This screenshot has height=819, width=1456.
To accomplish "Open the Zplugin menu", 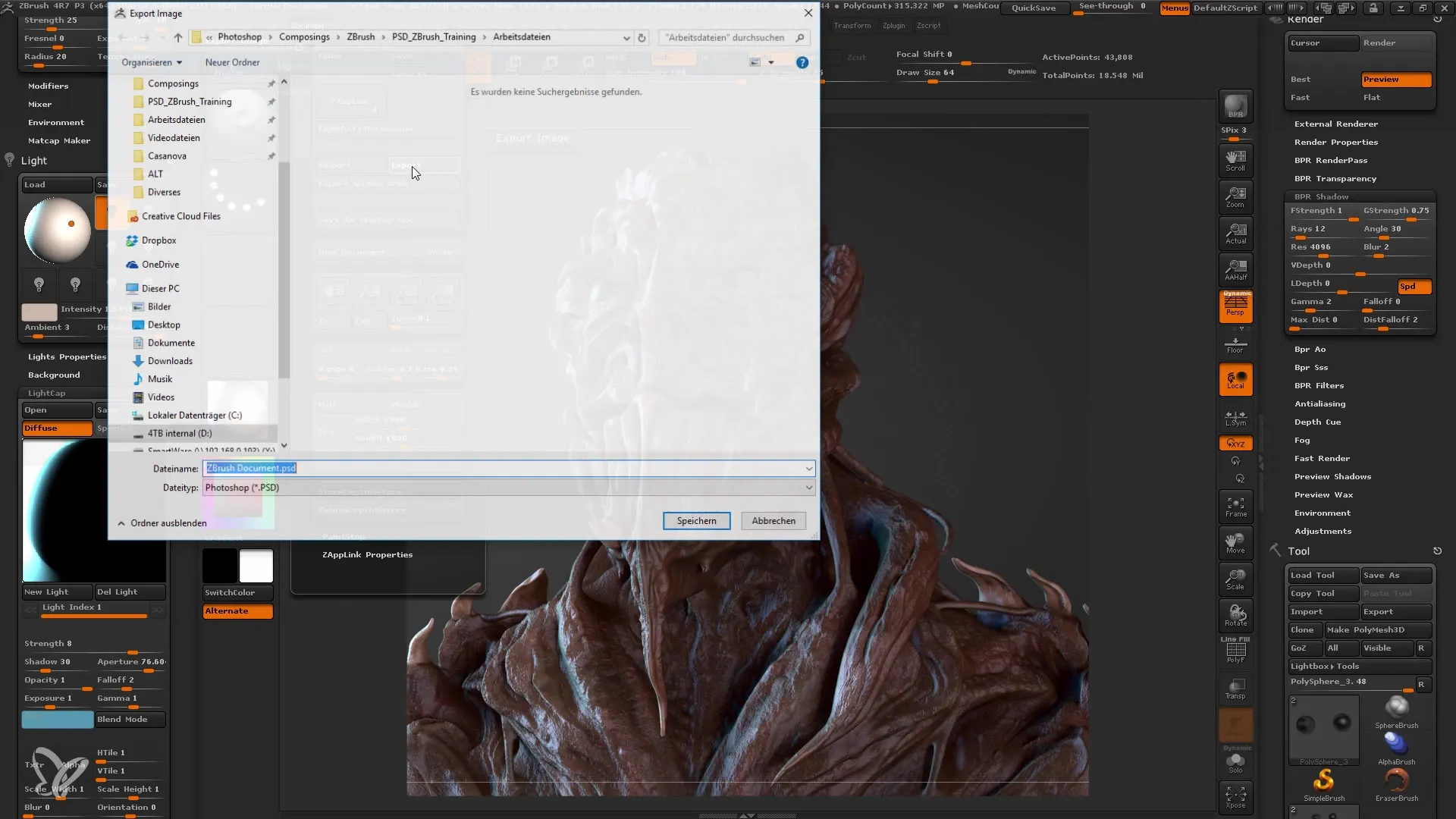I will 893,26.
